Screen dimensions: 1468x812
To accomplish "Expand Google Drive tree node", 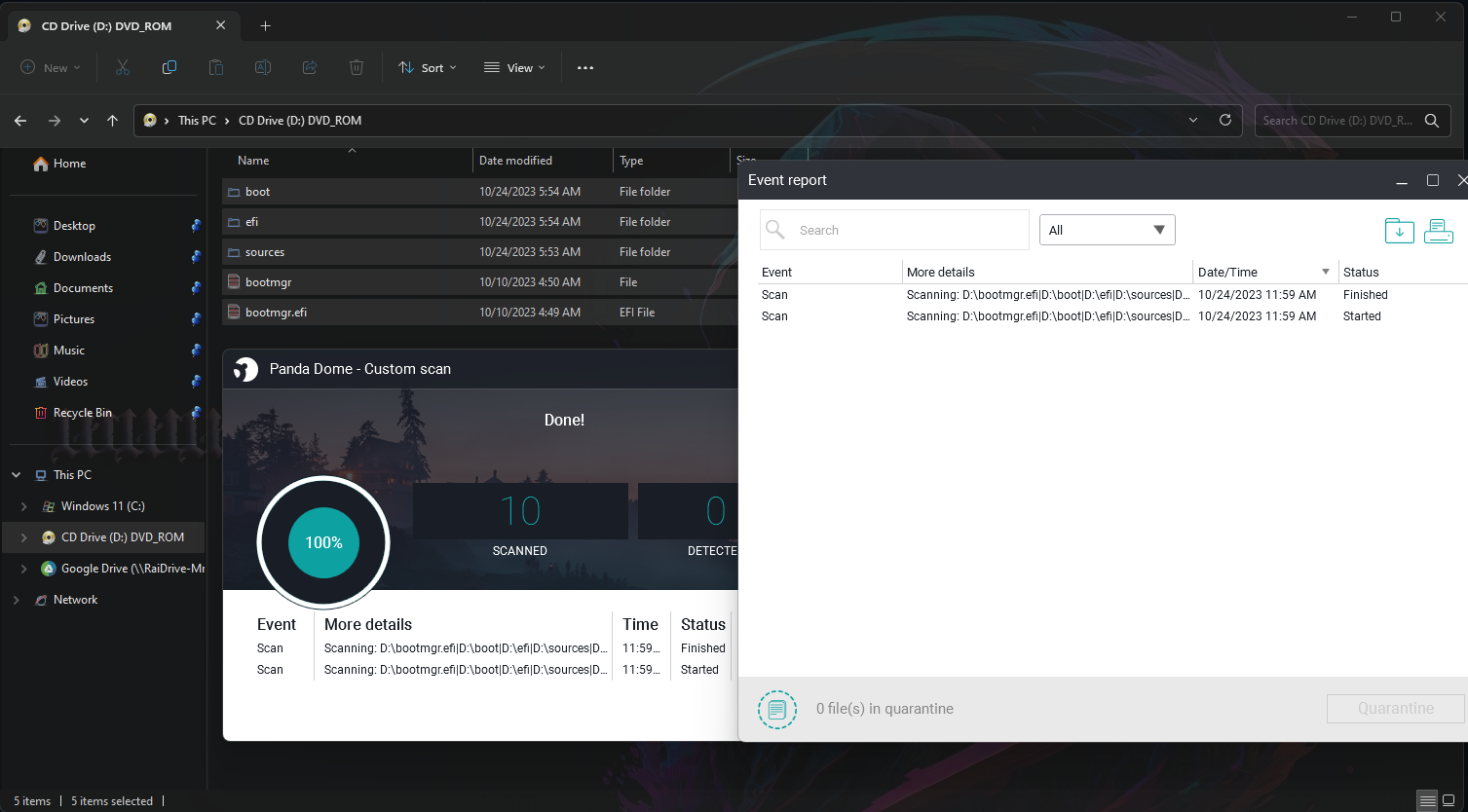I will point(24,569).
